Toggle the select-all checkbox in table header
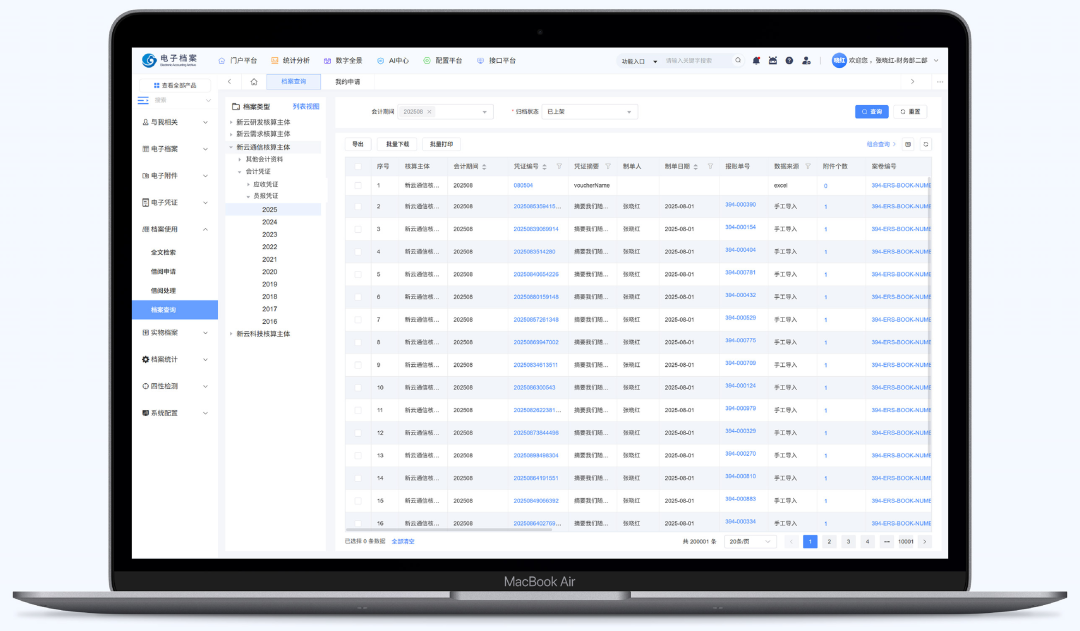The image size is (1080, 631). coord(358,166)
